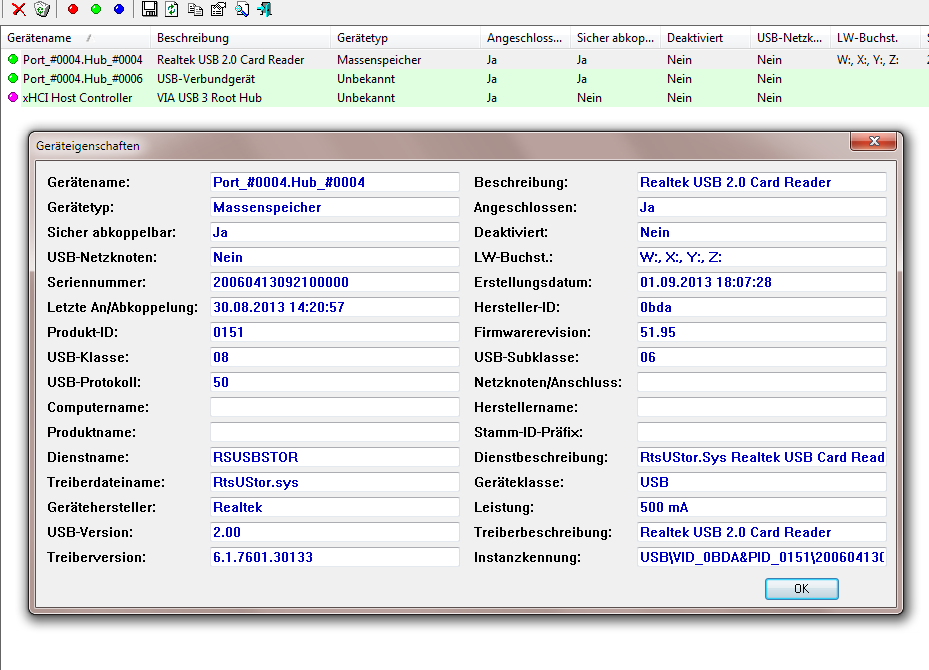Click 'W:, X:, Y:, Z:' list cell
The height and width of the screenshot is (670, 929).
(x=867, y=60)
